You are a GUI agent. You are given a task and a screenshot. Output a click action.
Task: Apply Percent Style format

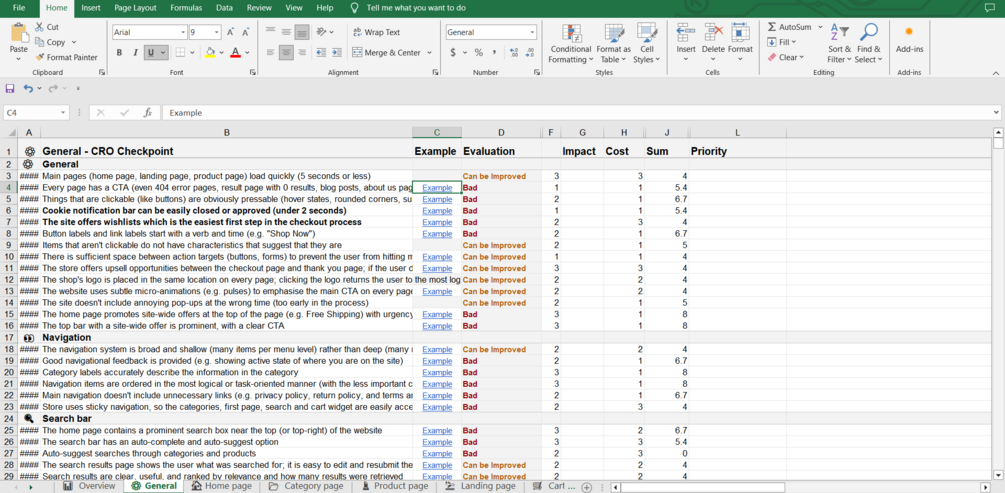[478, 53]
